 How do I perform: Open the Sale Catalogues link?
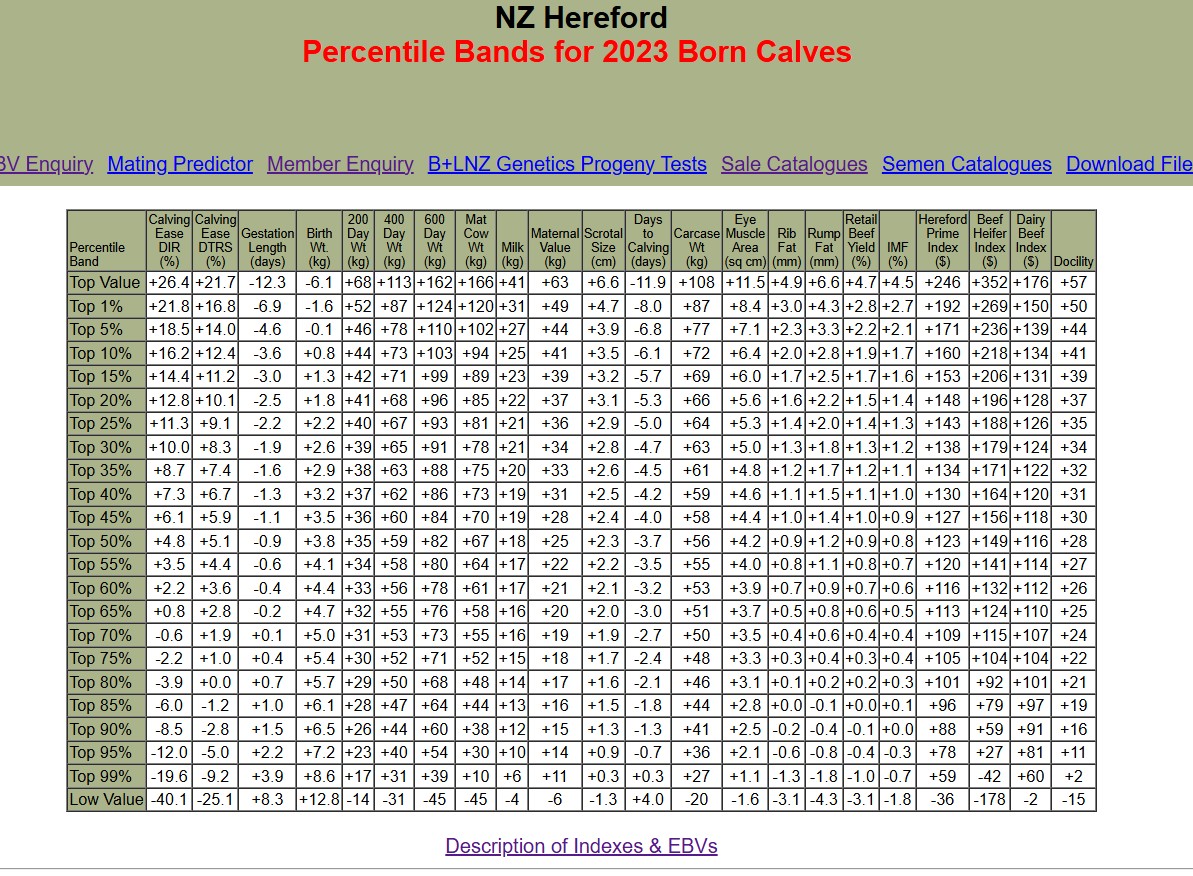(x=794, y=164)
